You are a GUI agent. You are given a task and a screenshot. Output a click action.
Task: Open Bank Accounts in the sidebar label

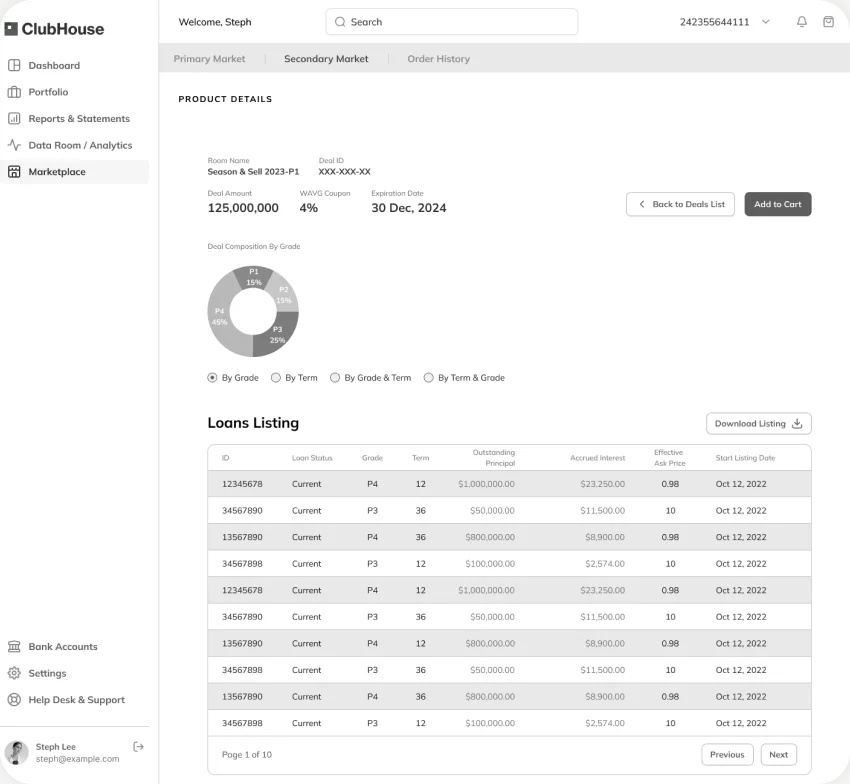(63, 647)
